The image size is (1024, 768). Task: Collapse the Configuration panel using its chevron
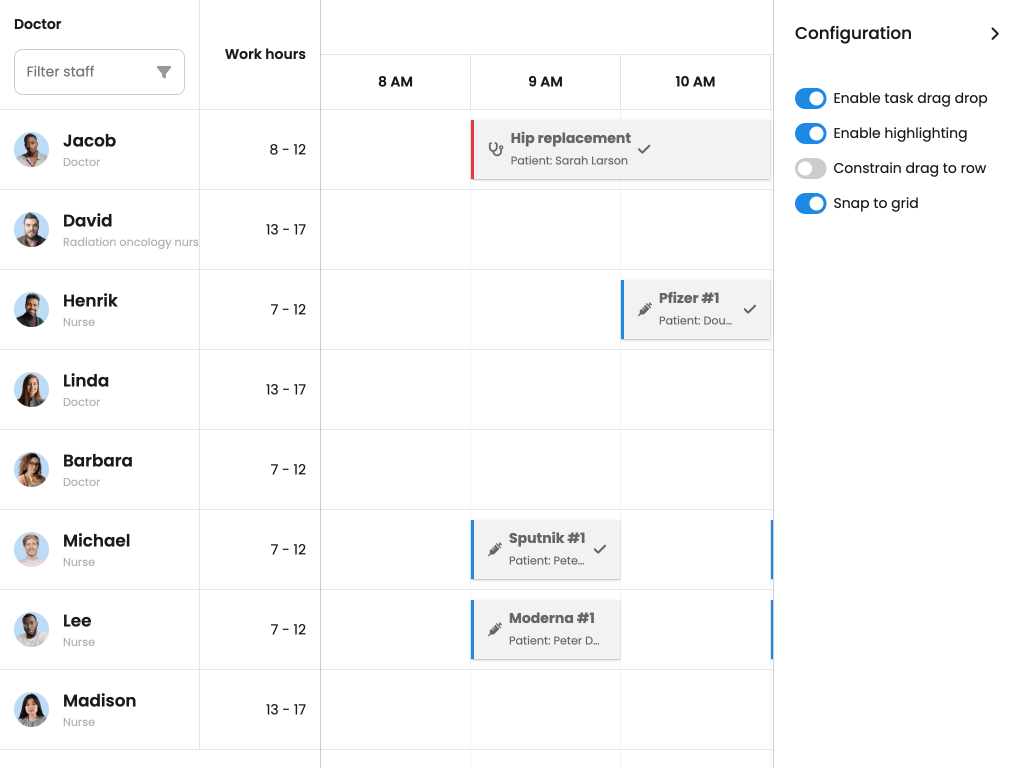[995, 33]
